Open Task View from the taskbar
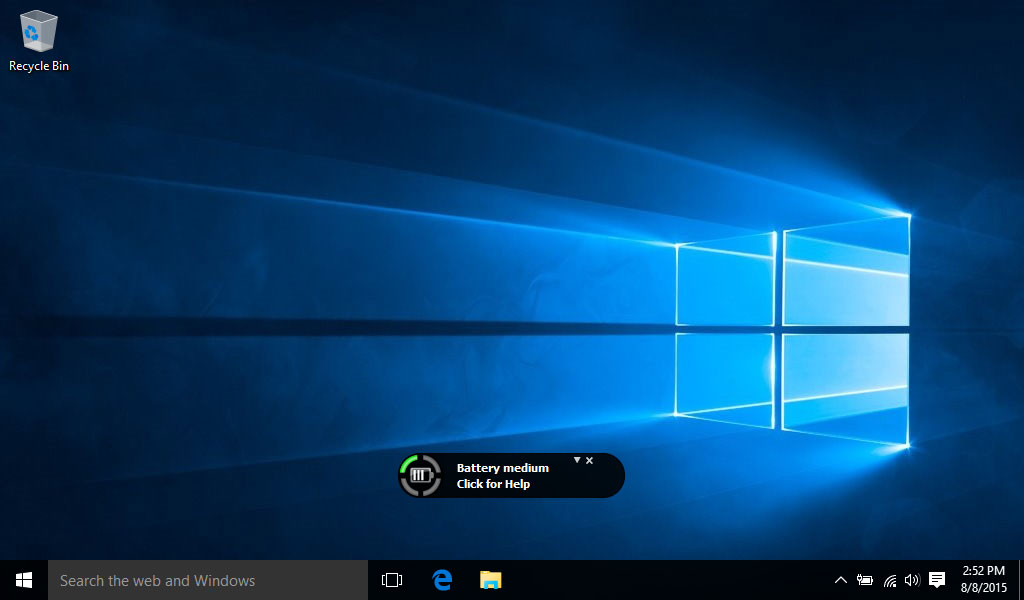This screenshot has width=1024, height=600. click(x=392, y=580)
